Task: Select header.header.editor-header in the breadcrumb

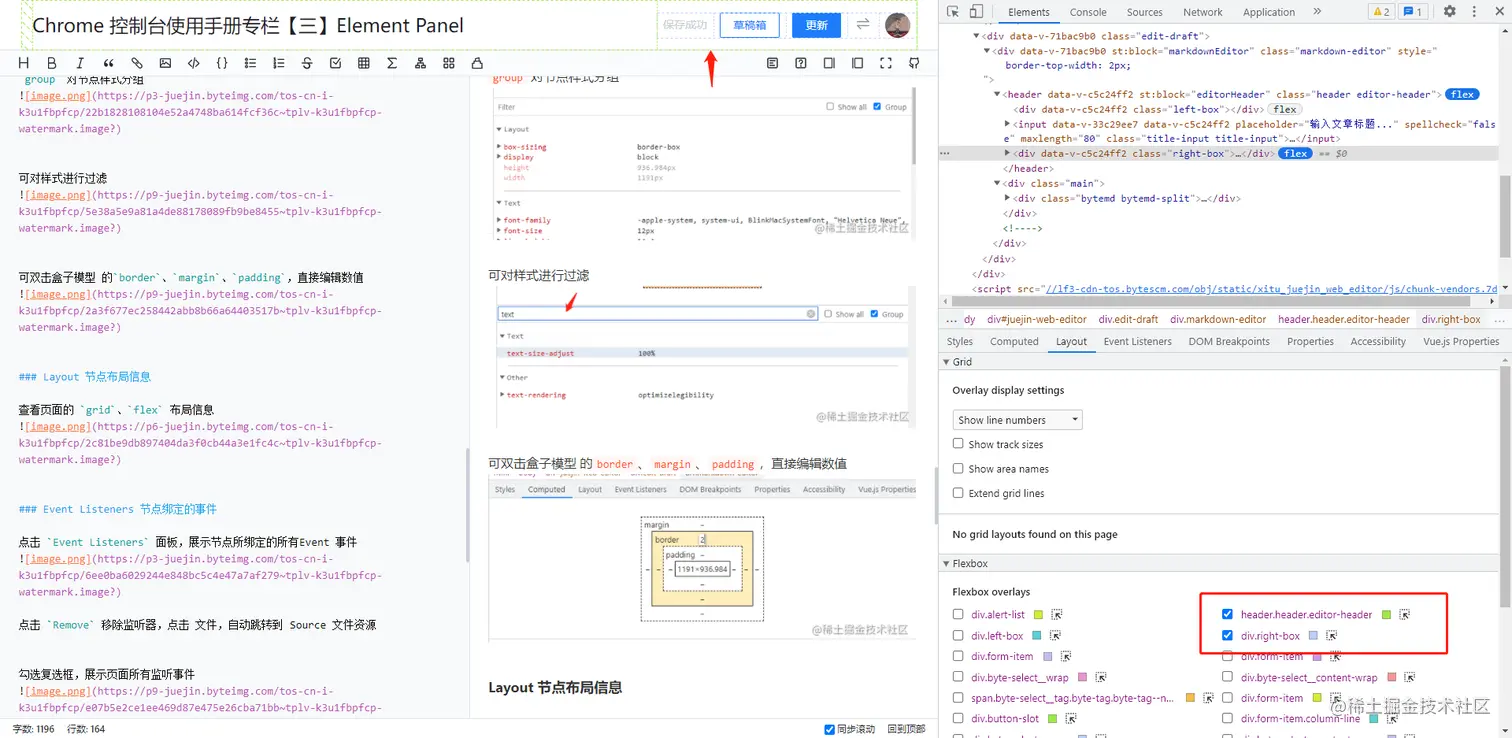Action: click(x=1343, y=320)
